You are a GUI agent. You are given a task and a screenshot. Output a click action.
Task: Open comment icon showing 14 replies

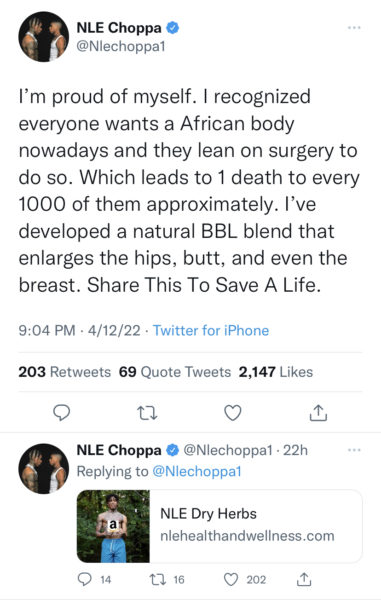coord(85,579)
